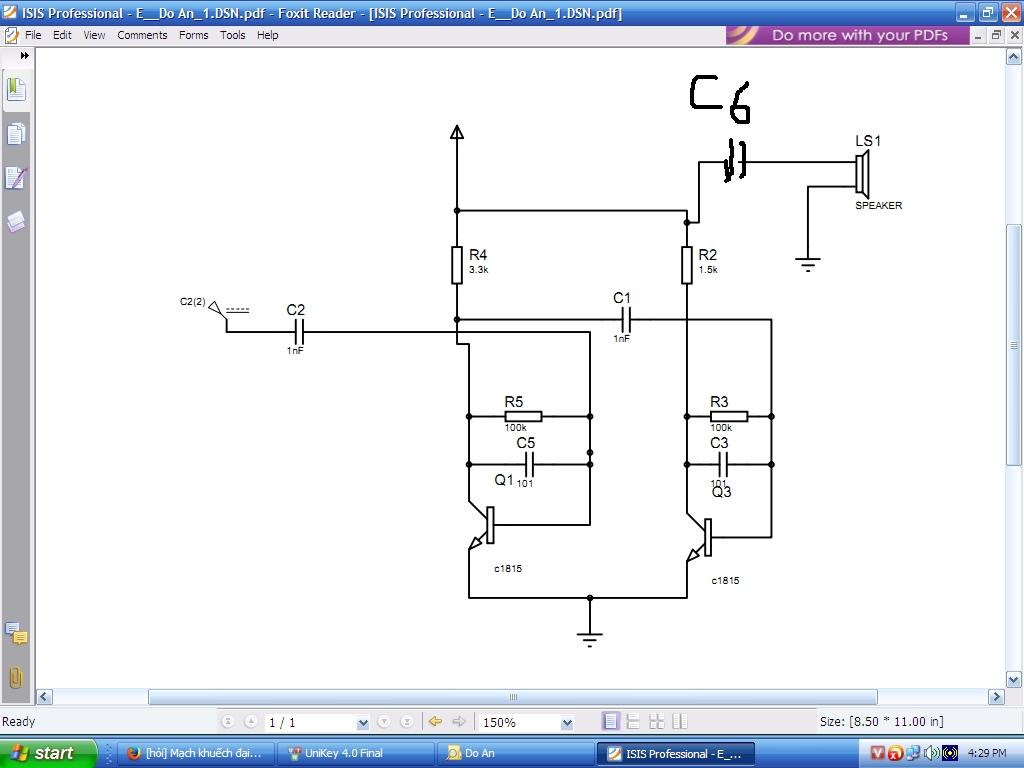Switch to Firefox Mạch khuếch đại taskbar window
The height and width of the screenshot is (768, 1024).
tap(197, 754)
